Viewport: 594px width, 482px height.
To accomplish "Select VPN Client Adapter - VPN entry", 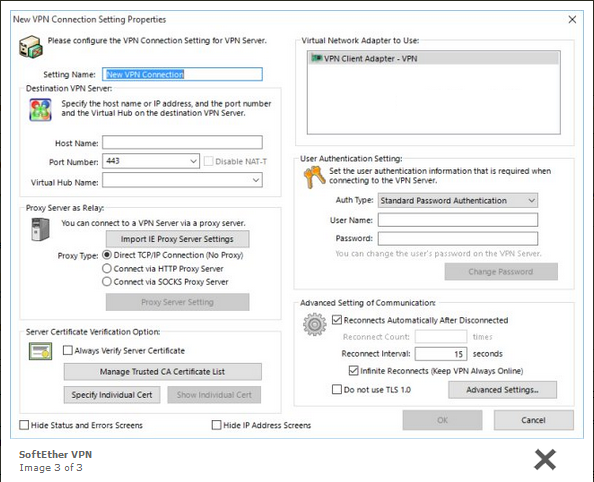I will point(434,58).
